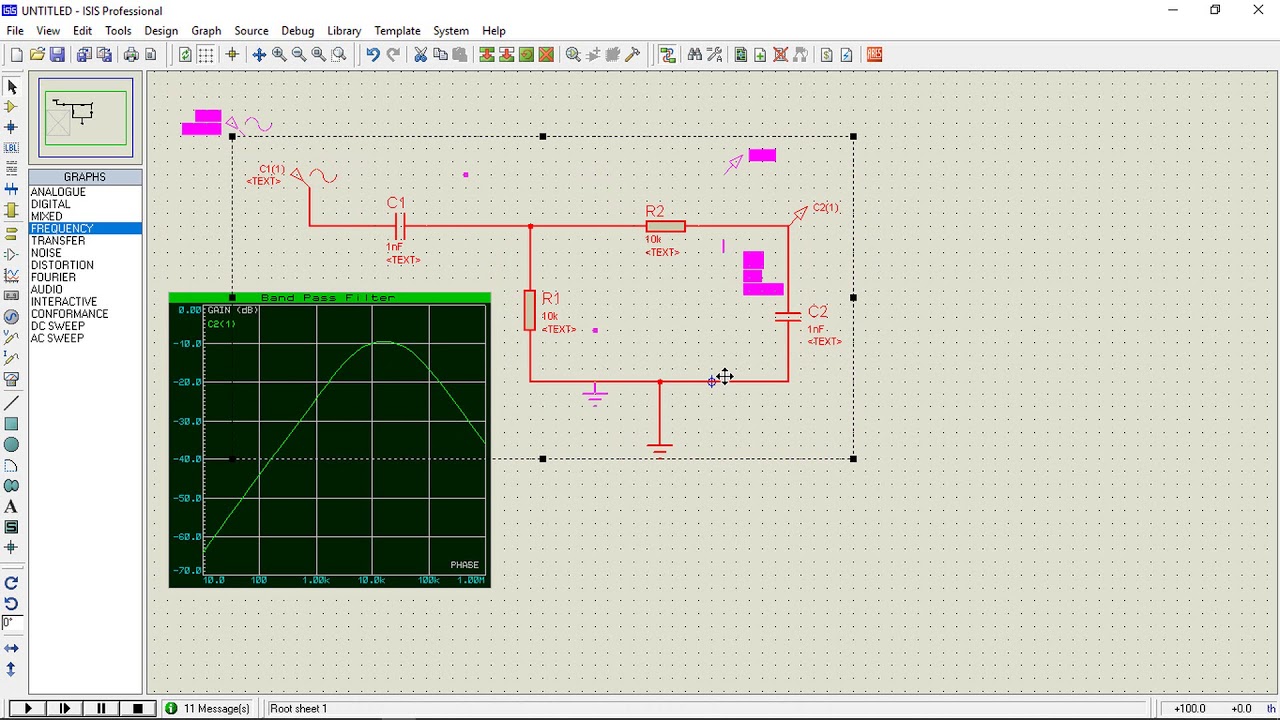Save the design with floppy icon
Screen dimensions: 1280x720
coord(57,55)
